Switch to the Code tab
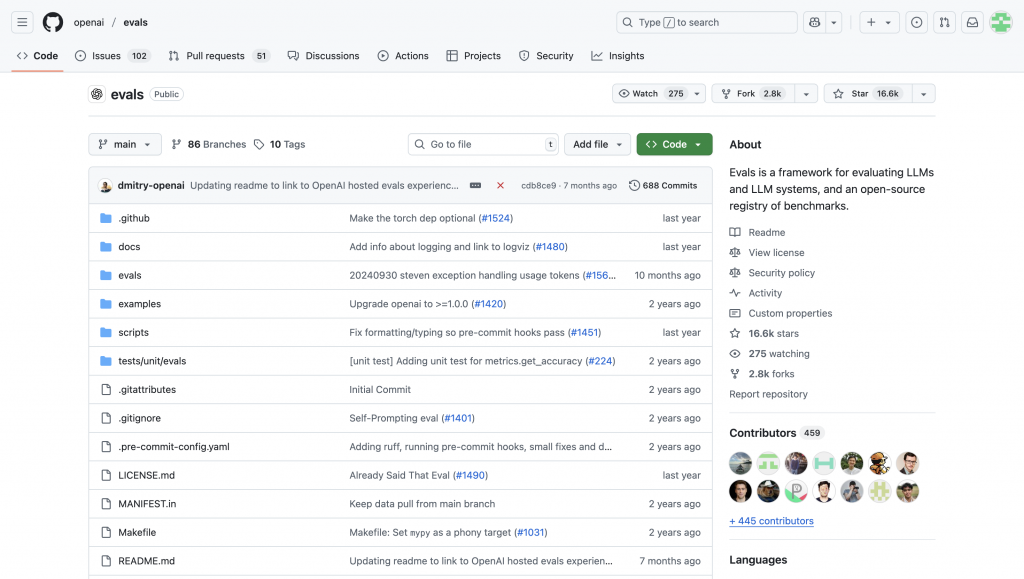1024x579 pixels. click(37, 56)
